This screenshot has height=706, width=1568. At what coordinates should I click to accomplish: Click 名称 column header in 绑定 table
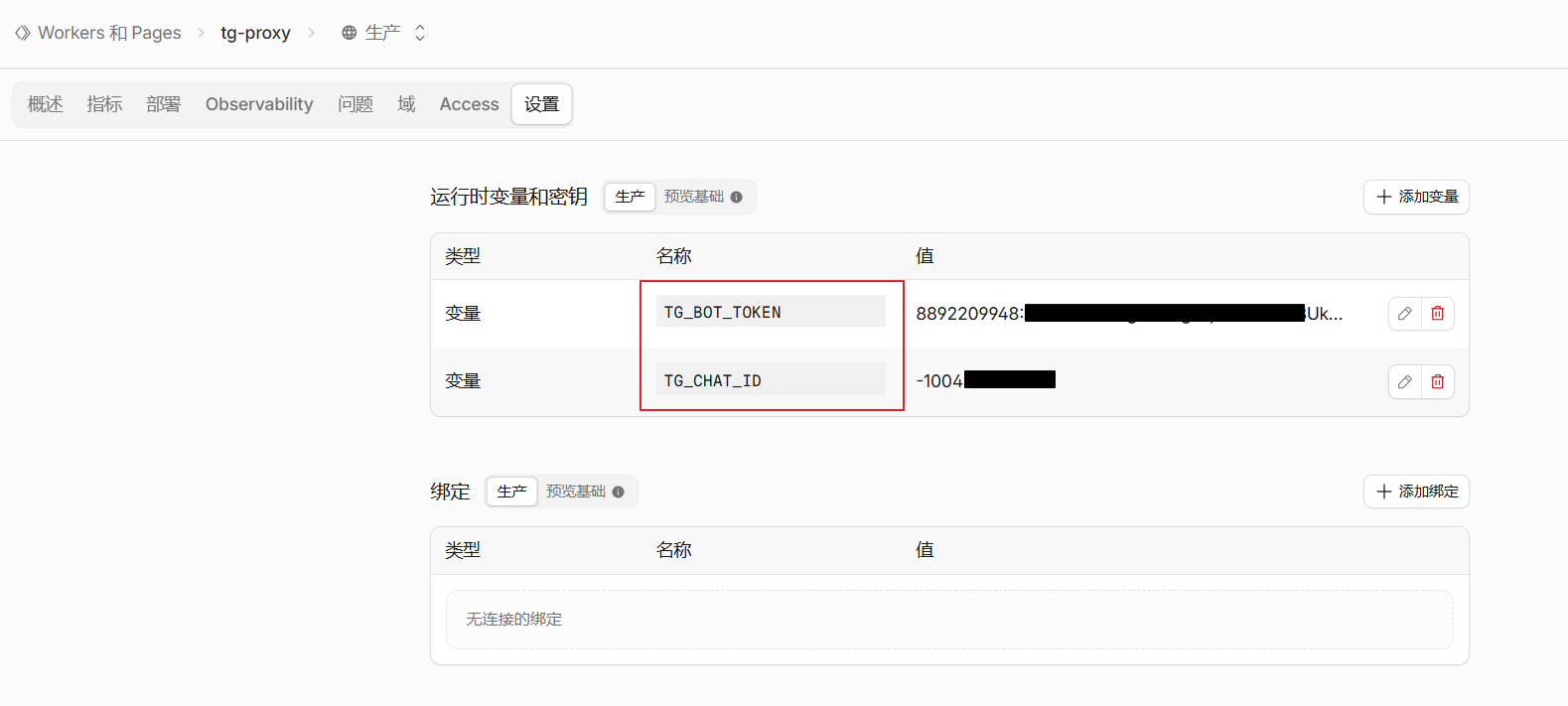tap(673, 550)
